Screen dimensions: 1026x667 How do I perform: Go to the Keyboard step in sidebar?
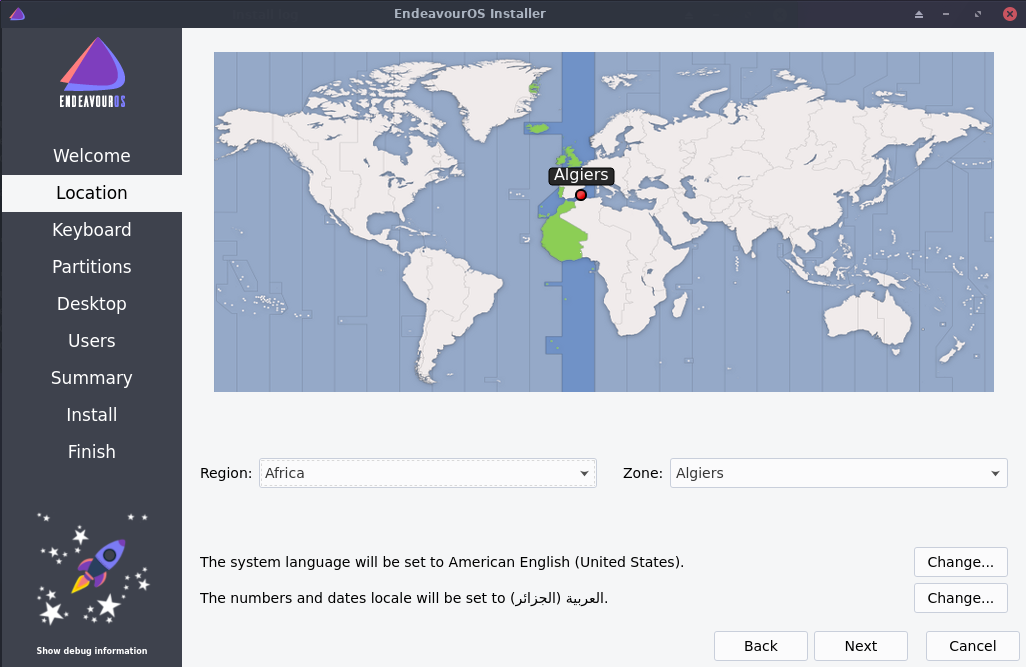pos(92,230)
